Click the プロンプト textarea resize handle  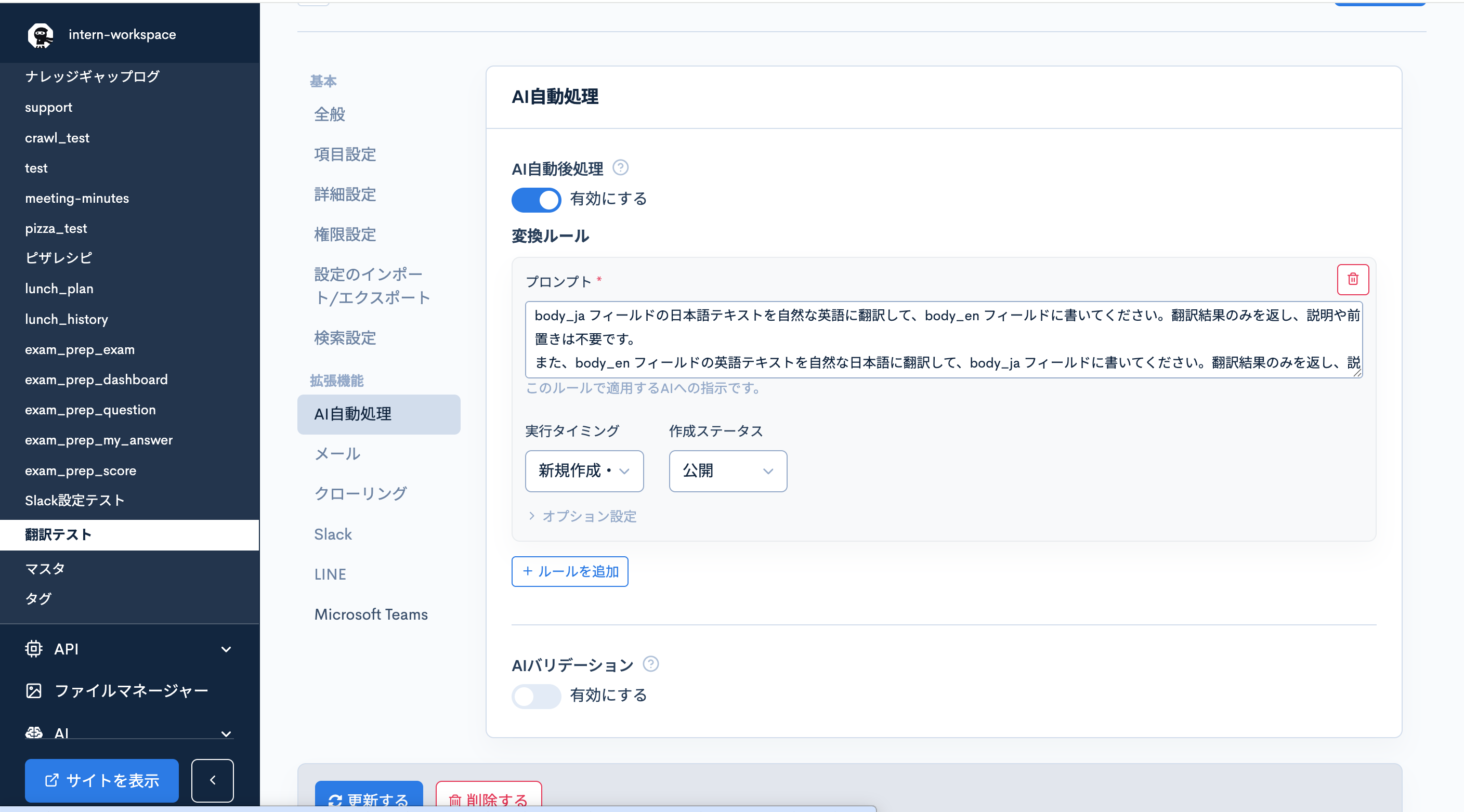tap(1357, 373)
